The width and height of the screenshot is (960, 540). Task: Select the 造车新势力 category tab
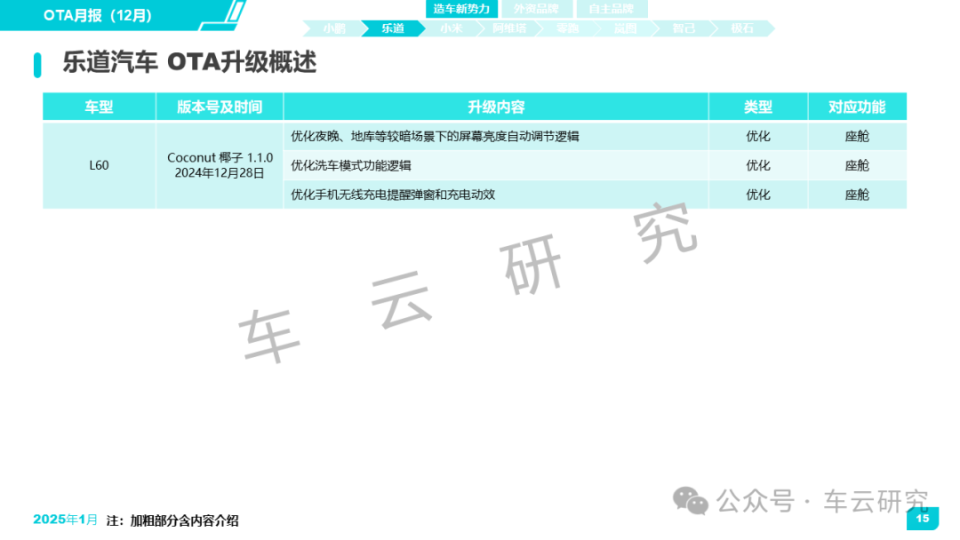(462, 9)
